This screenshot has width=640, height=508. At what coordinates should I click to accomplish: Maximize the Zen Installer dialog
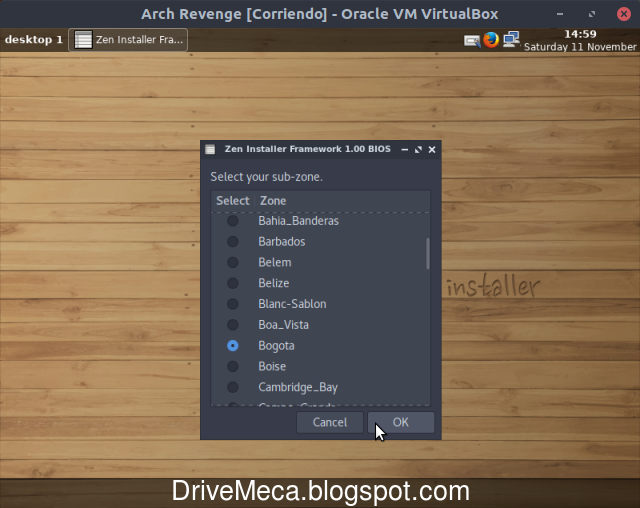[x=418, y=150]
